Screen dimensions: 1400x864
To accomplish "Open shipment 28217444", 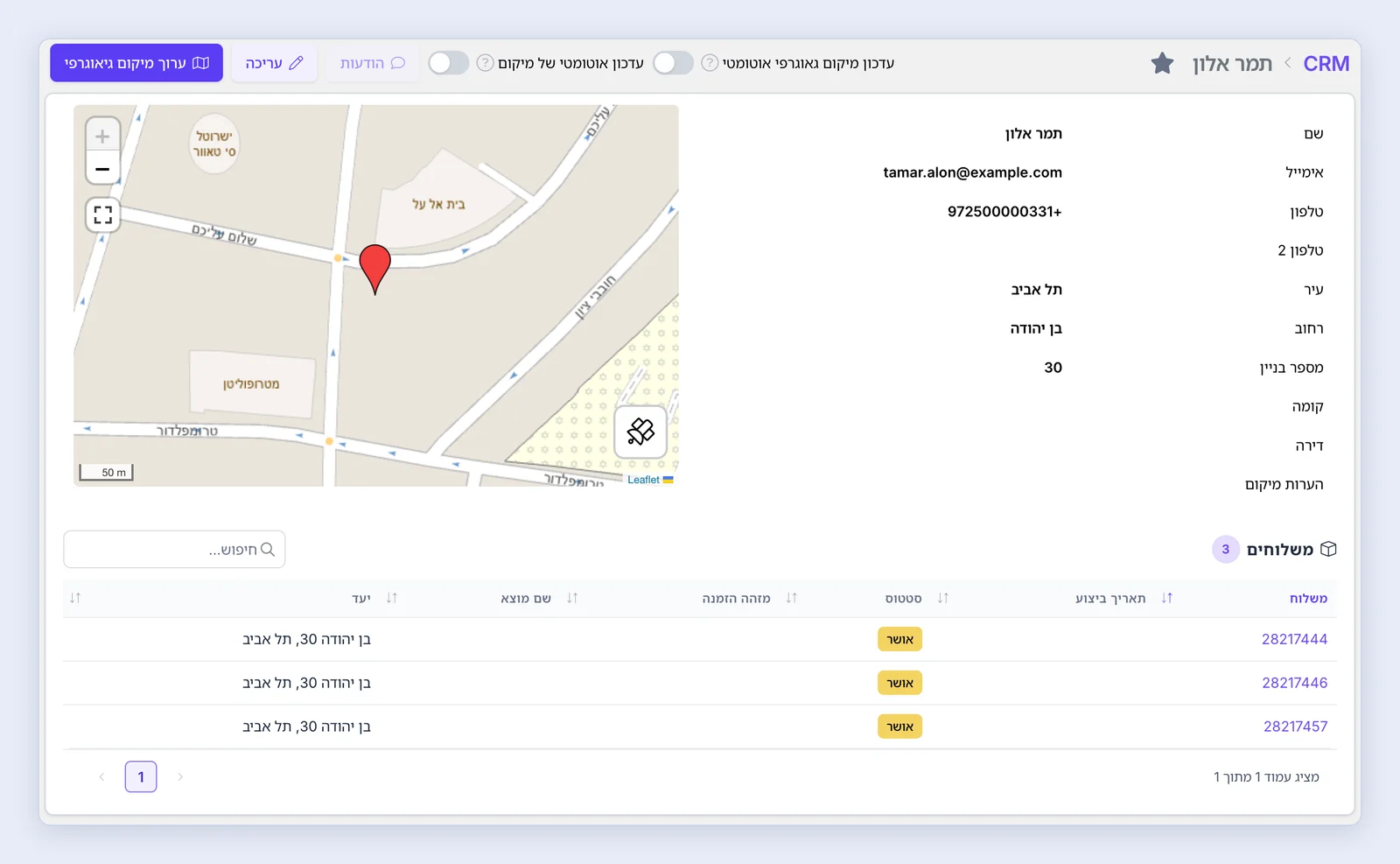I will [x=1294, y=639].
